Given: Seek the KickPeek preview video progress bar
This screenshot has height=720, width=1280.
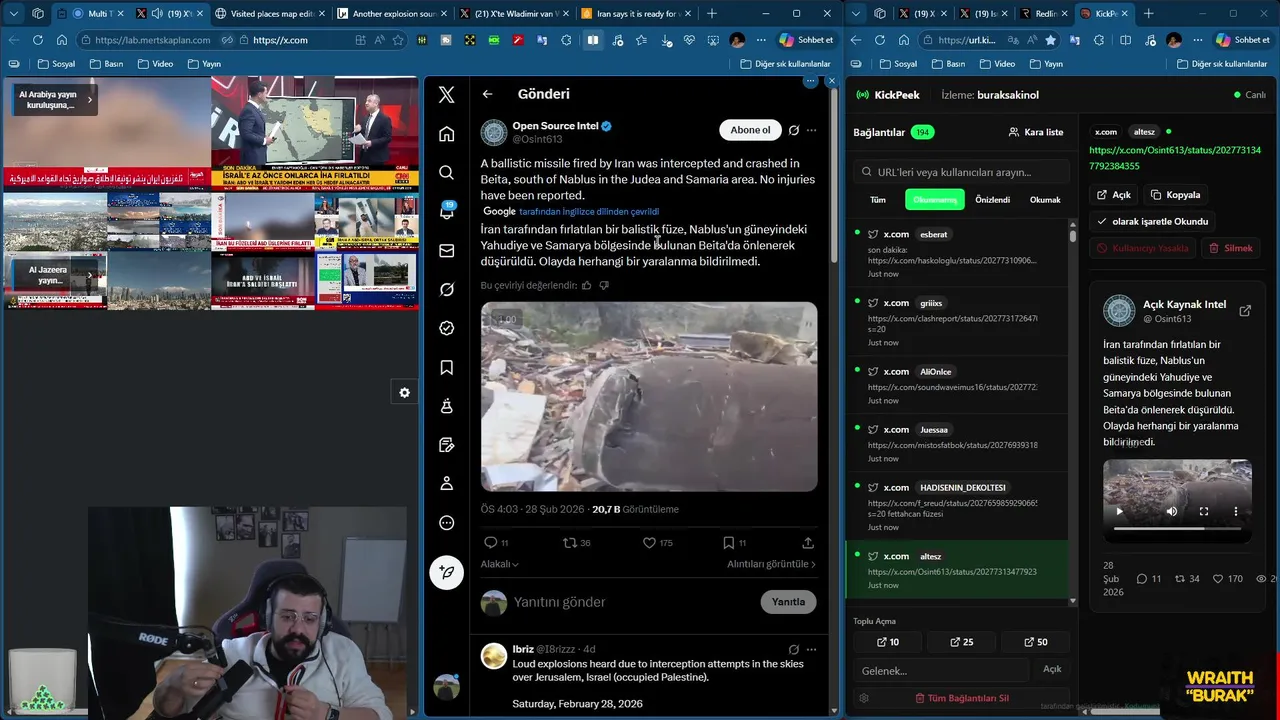Looking at the screenshot, I should (x=1177, y=528).
